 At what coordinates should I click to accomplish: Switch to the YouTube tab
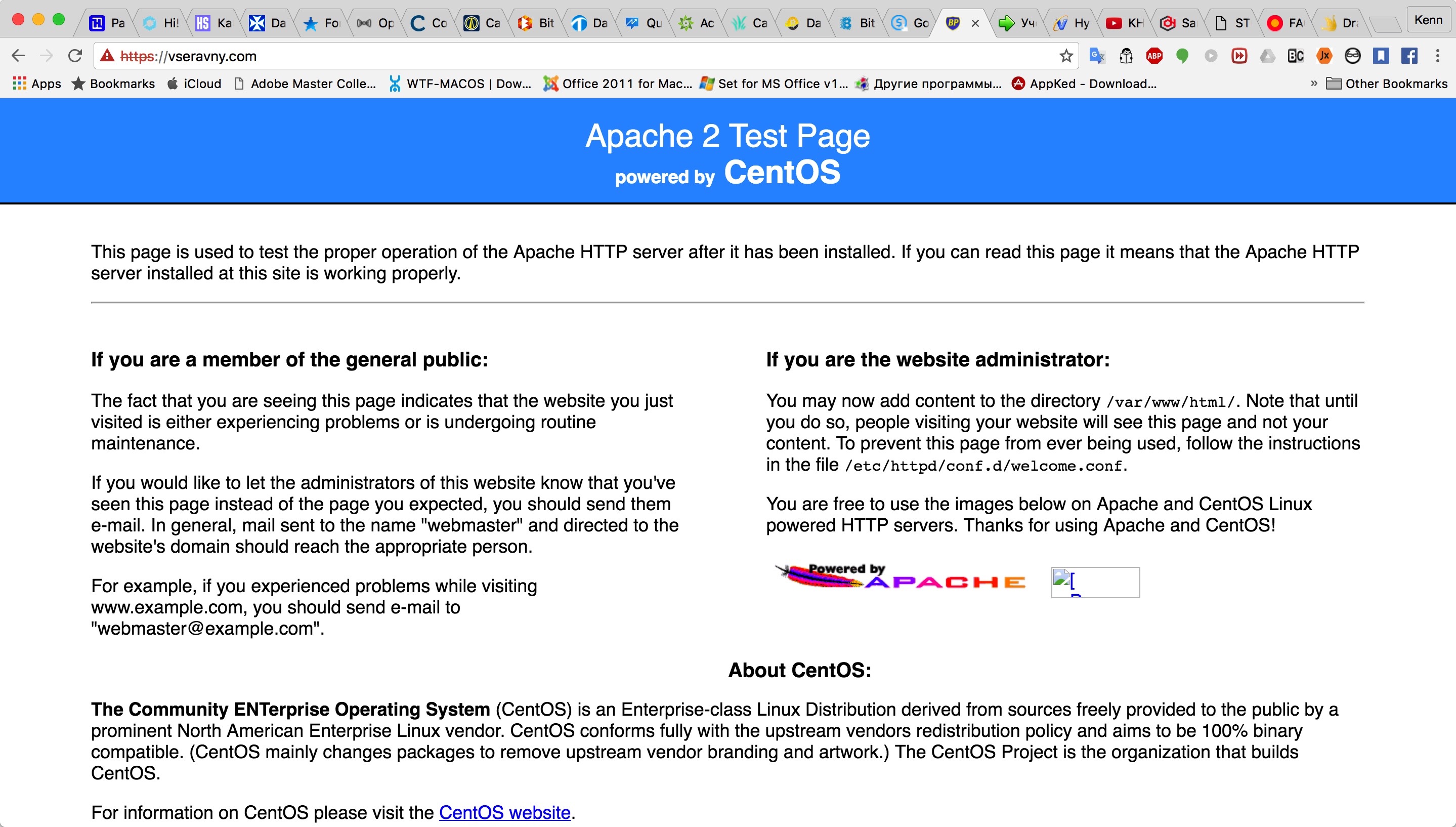click(1124, 23)
